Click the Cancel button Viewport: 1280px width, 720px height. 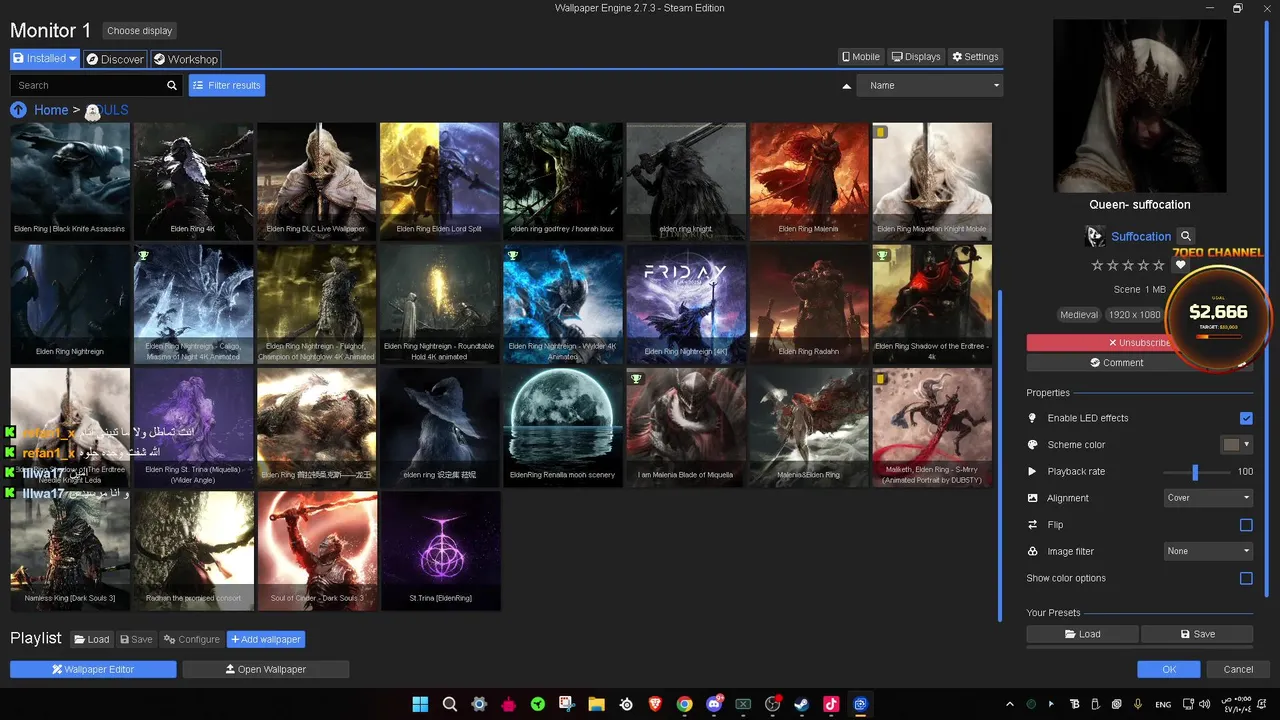click(1238, 669)
